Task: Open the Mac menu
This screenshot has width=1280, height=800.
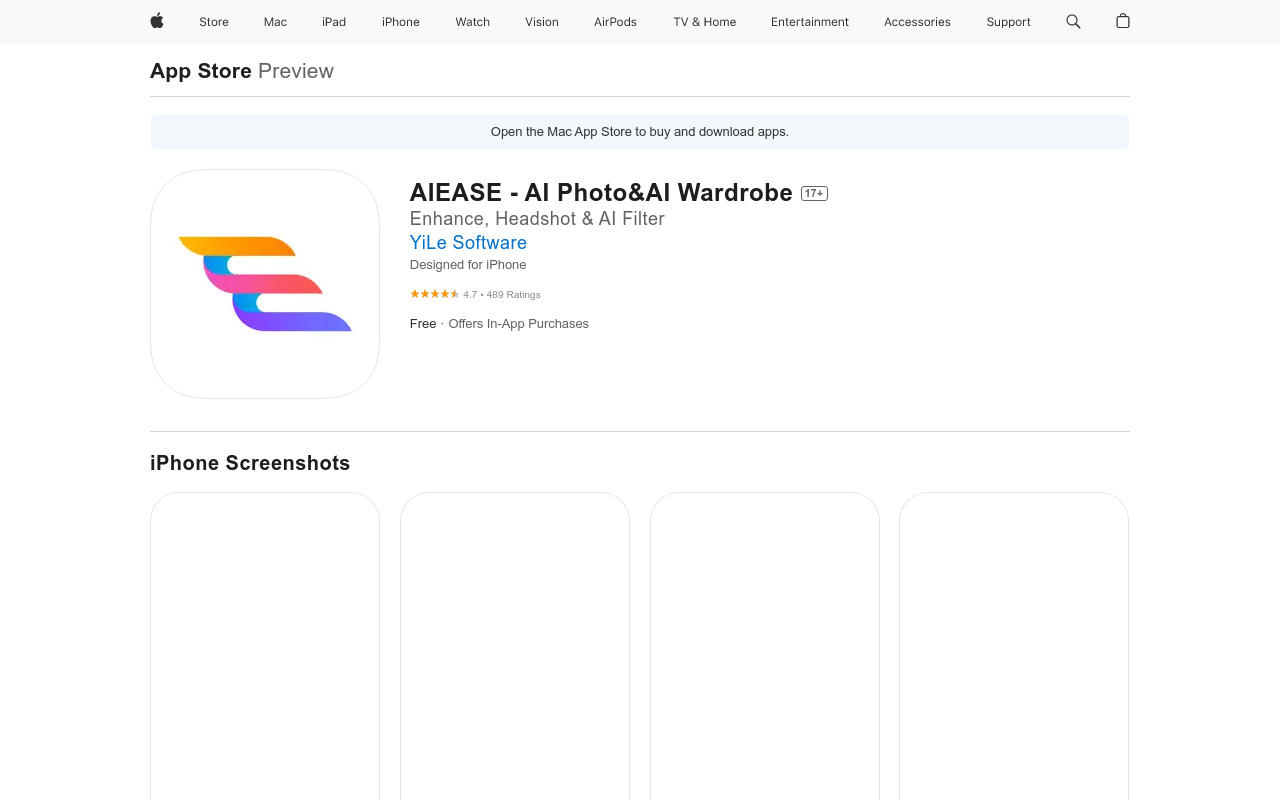Action: click(275, 22)
